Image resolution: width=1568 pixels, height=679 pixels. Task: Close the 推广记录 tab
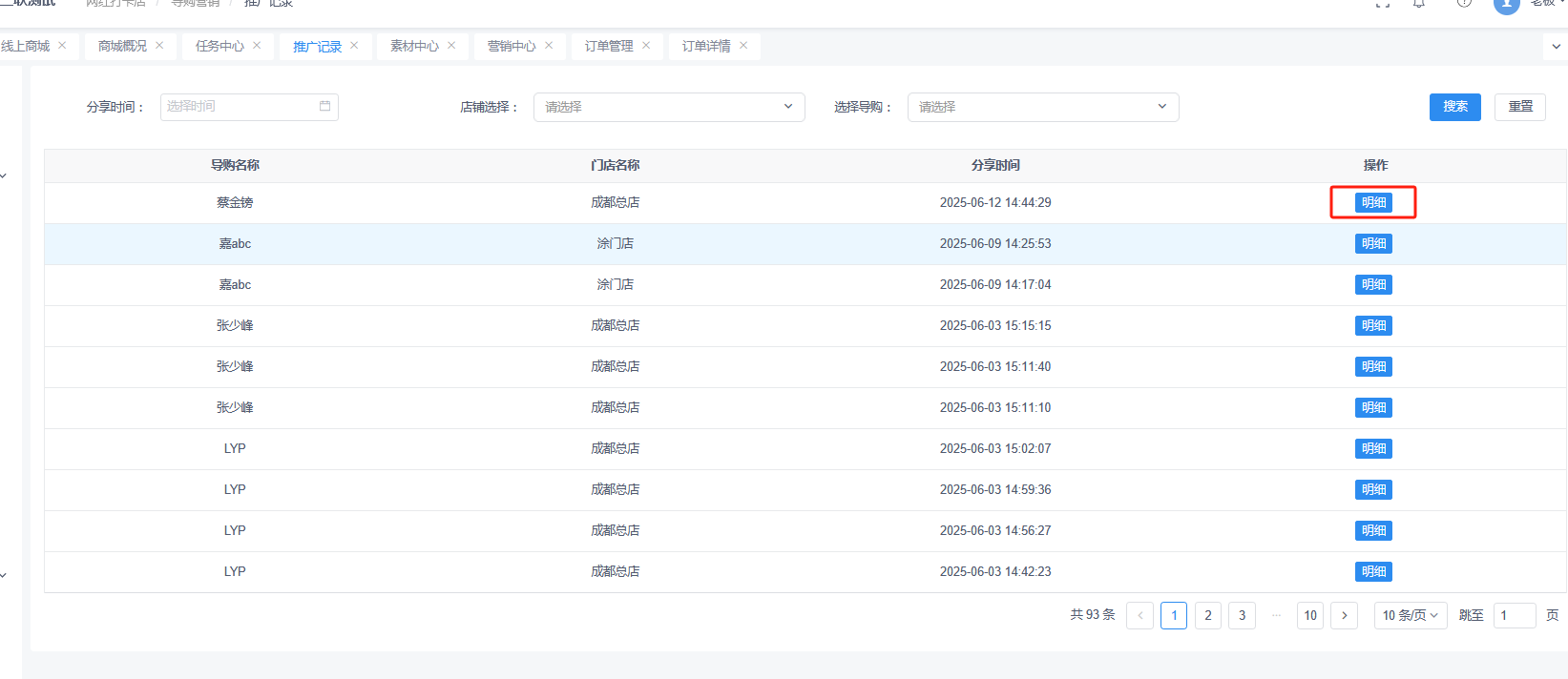pyautogui.click(x=354, y=46)
